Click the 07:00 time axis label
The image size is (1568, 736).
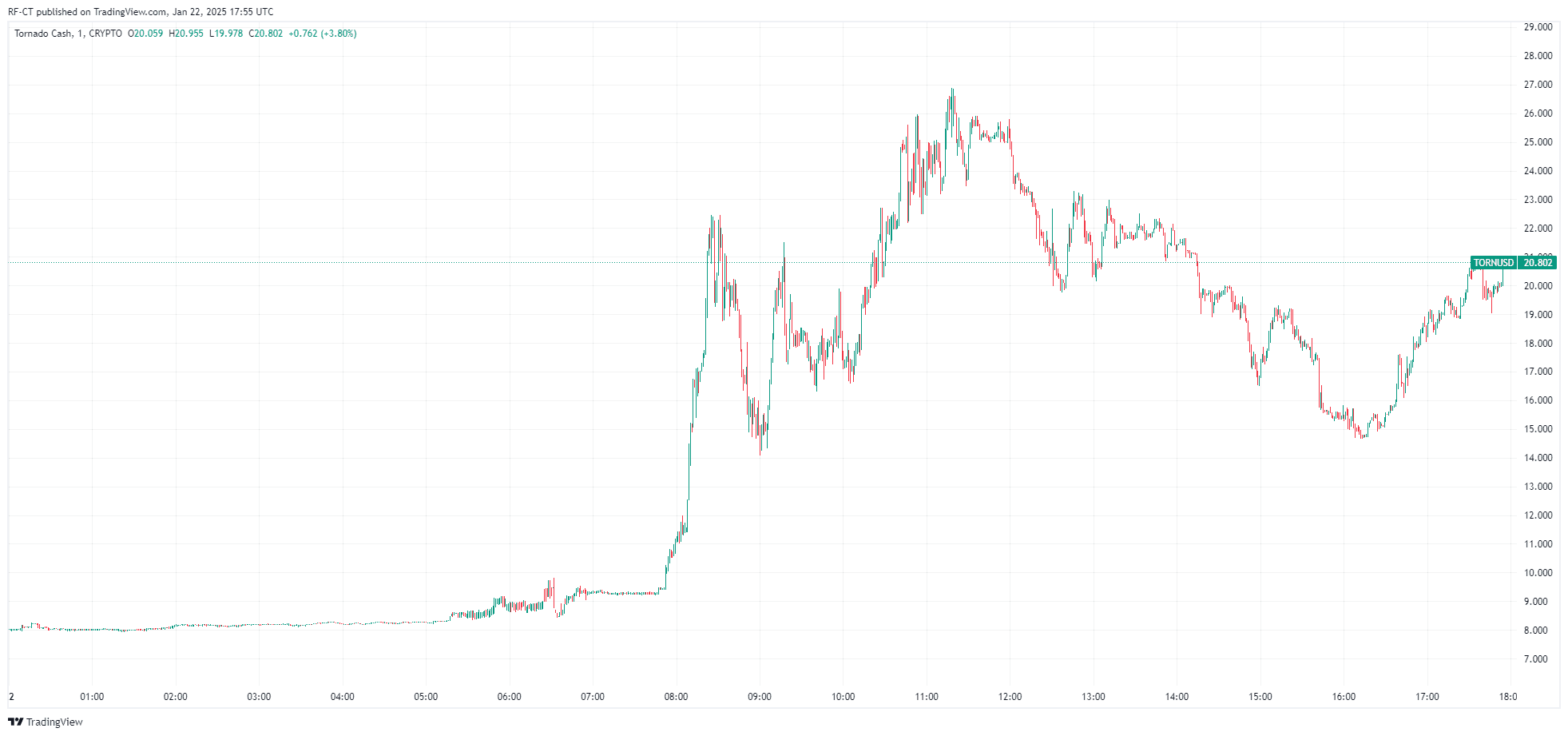click(x=593, y=697)
